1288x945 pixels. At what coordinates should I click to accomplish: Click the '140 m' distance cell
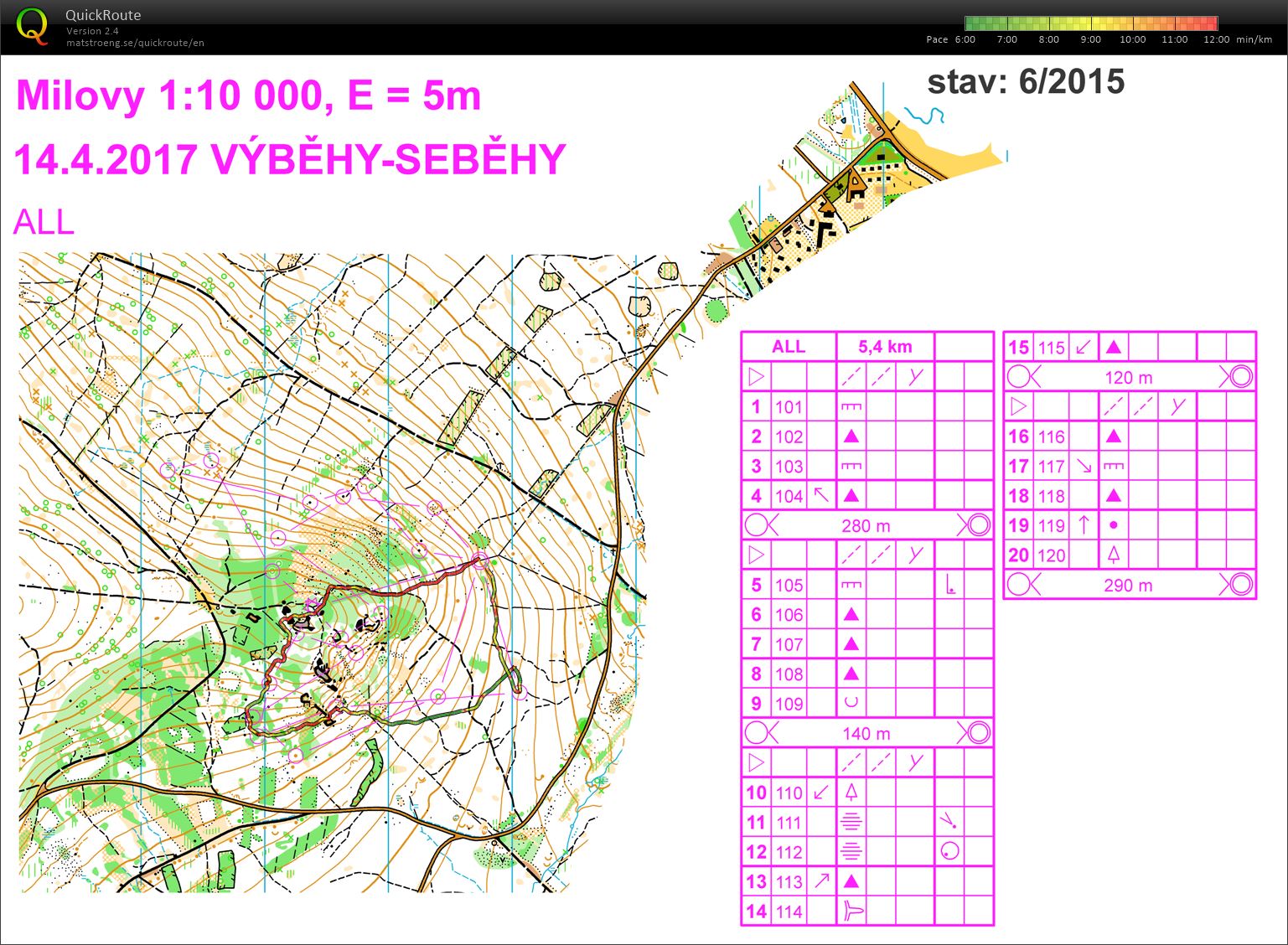point(866,734)
